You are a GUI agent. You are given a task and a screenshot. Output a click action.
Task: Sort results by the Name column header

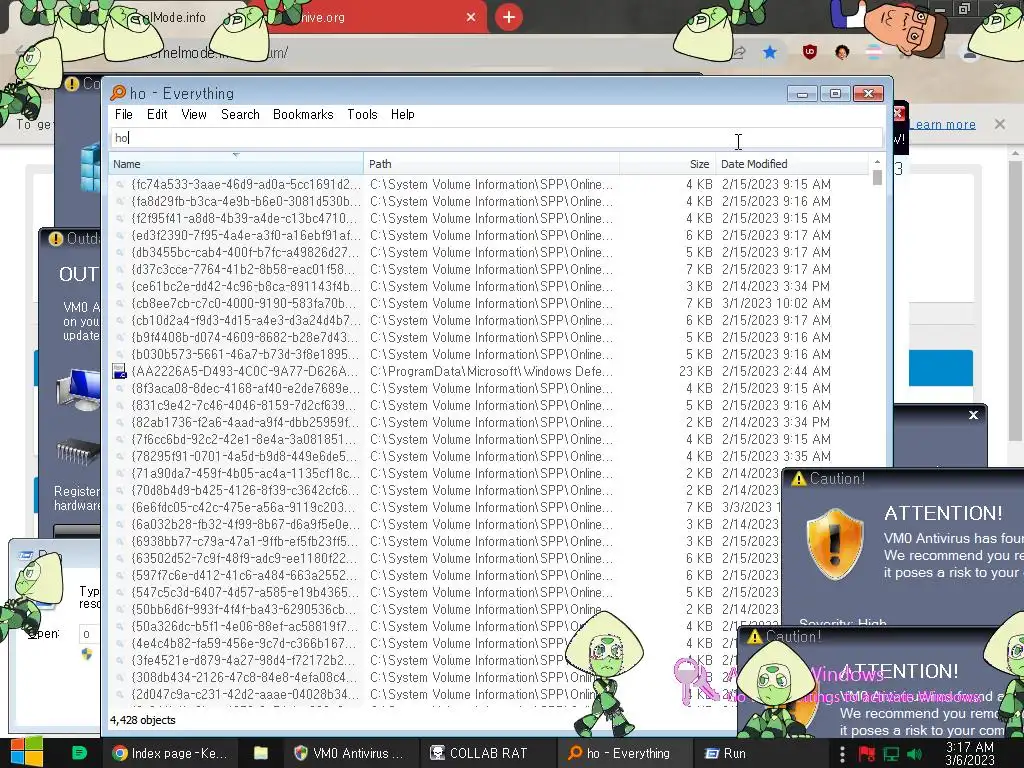tap(236, 164)
